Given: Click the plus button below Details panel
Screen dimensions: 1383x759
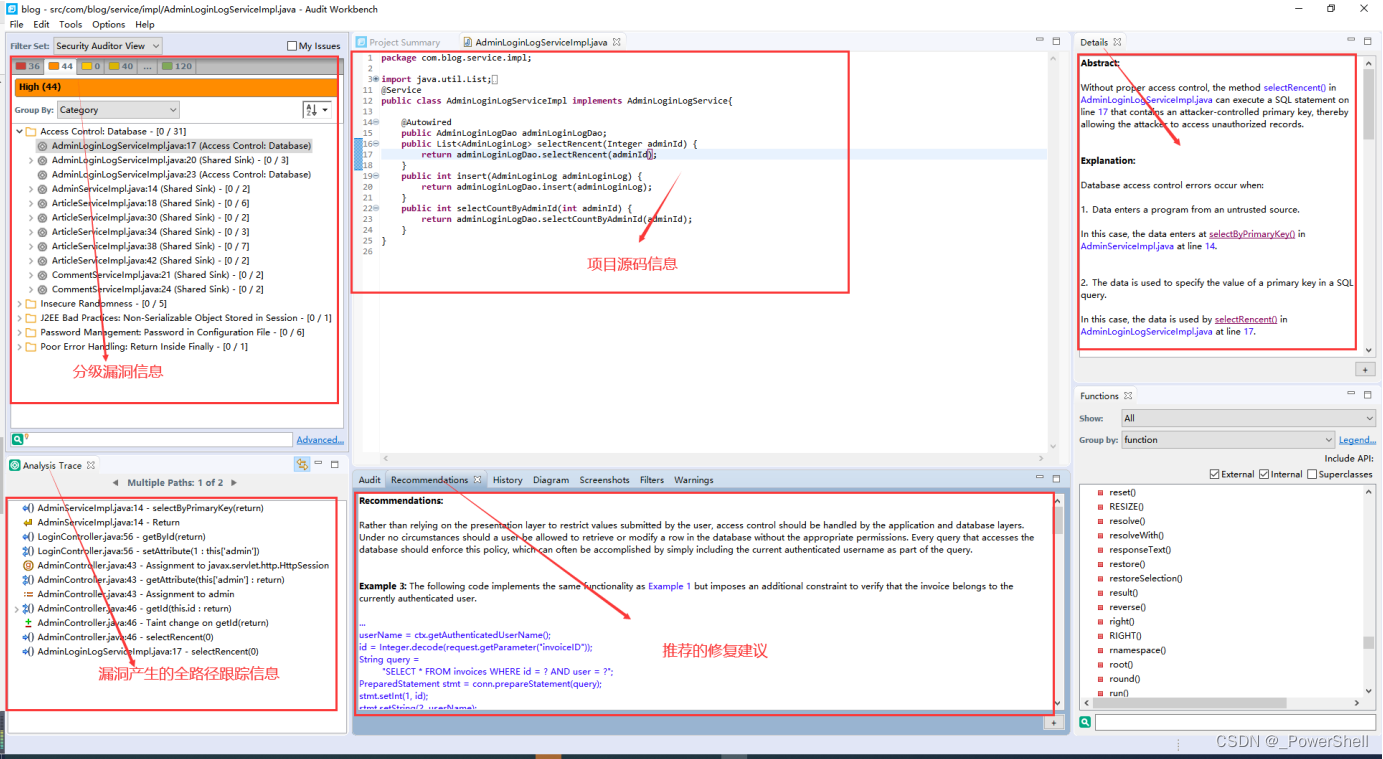Looking at the screenshot, I should pyautogui.click(x=1366, y=369).
